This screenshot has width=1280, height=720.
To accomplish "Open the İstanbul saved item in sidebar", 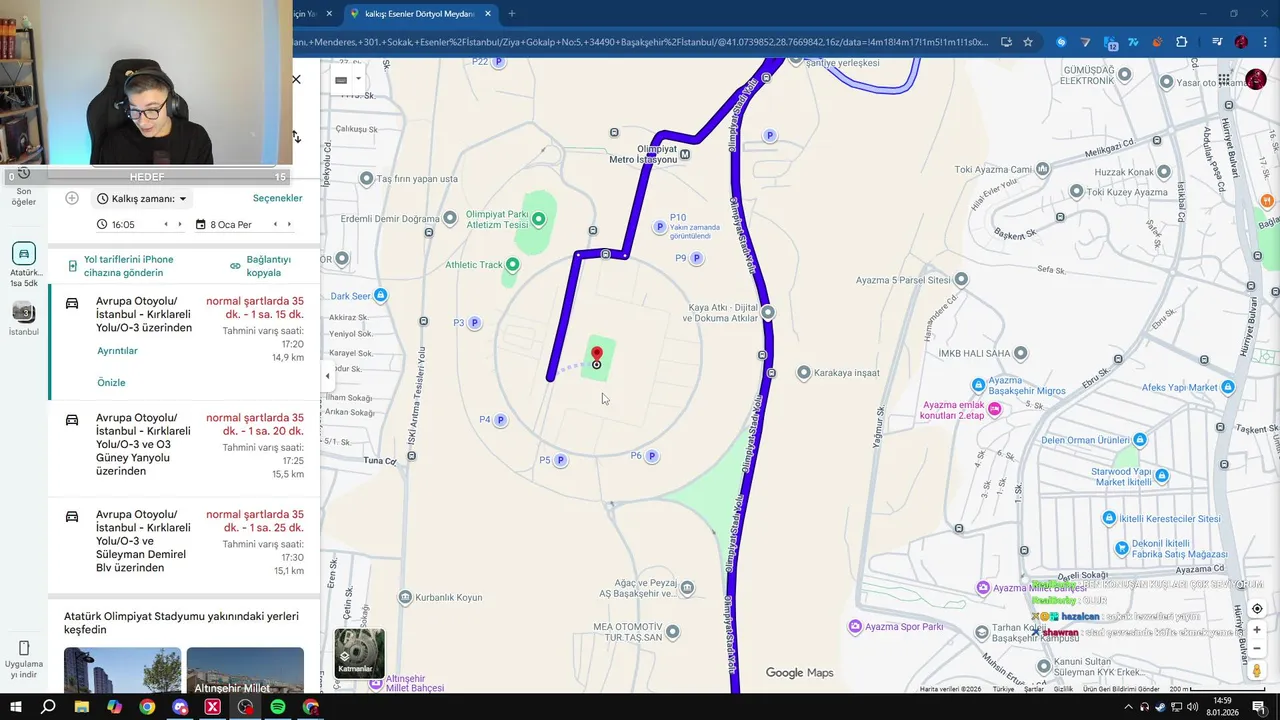I will 24,313.
